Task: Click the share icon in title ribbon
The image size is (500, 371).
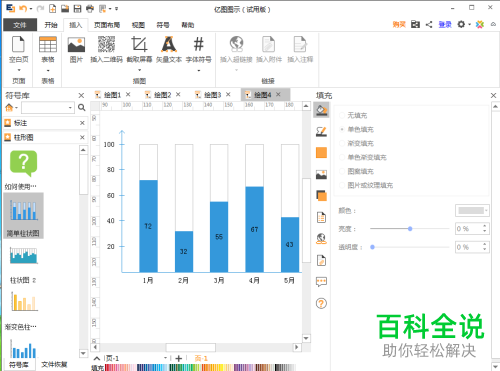Action: [x=429, y=24]
